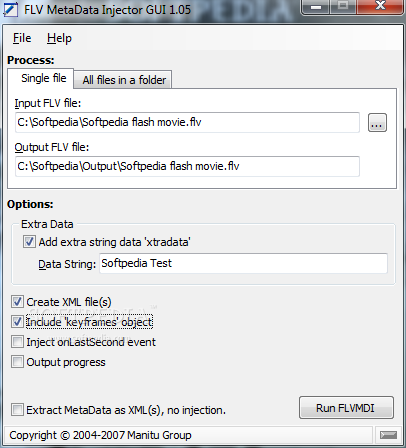The width and height of the screenshot is (406, 448).
Task: Uncheck Include 'keyframes' object checkbox
Action: [17, 322]
